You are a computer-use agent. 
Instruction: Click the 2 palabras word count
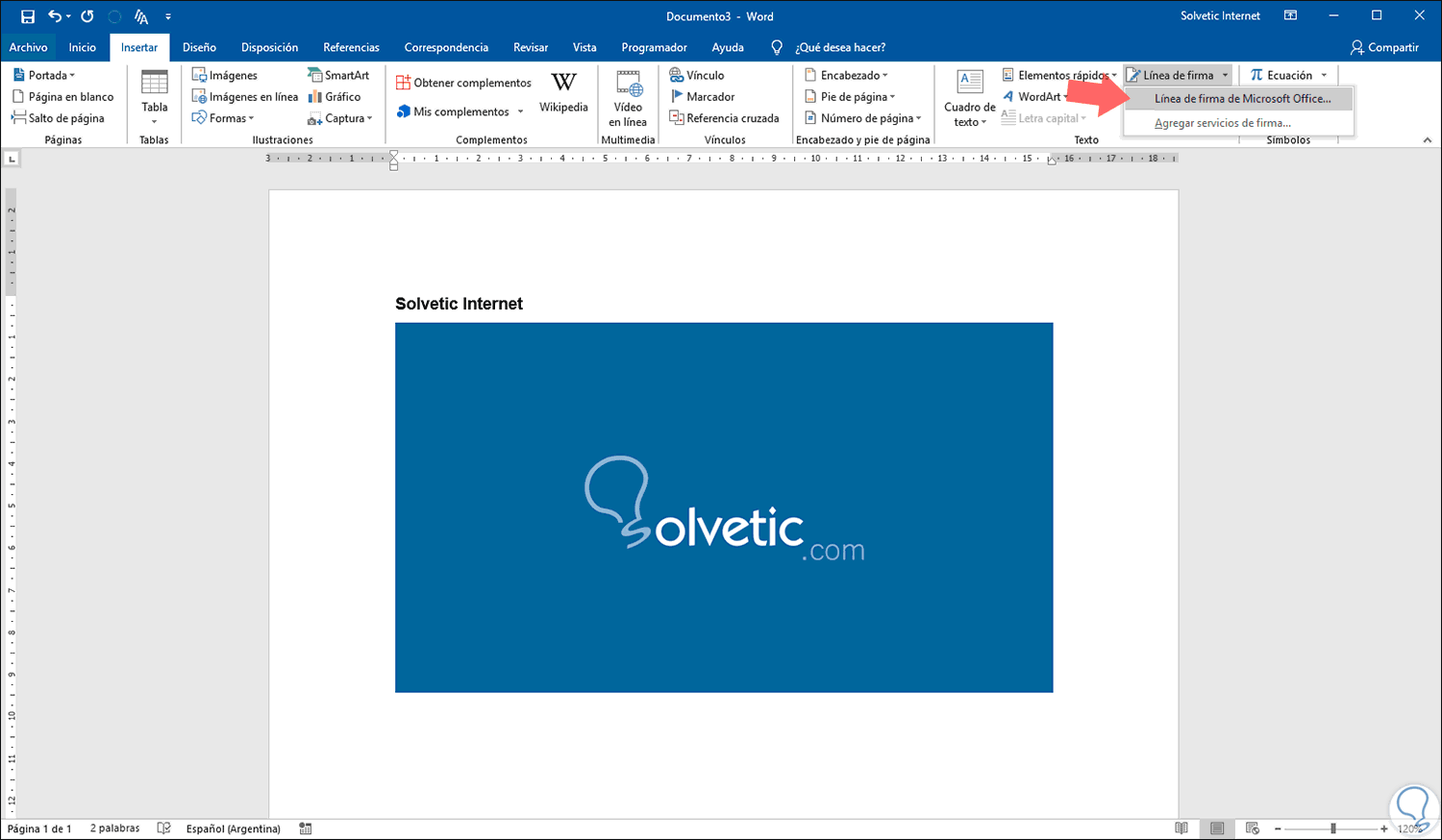tap(114, 828)
